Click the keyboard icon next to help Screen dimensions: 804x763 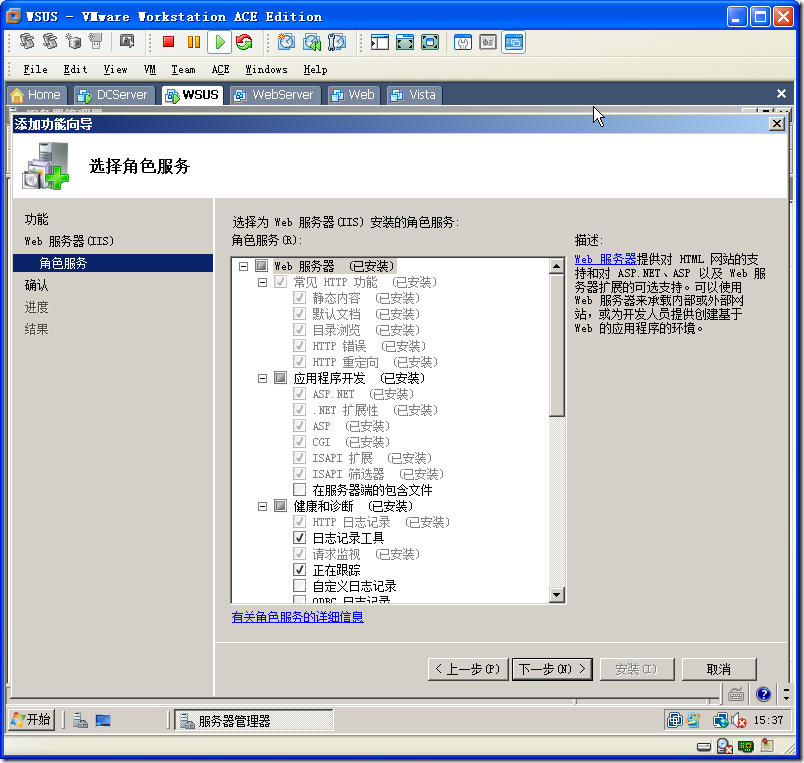click(x=736, y=694)
